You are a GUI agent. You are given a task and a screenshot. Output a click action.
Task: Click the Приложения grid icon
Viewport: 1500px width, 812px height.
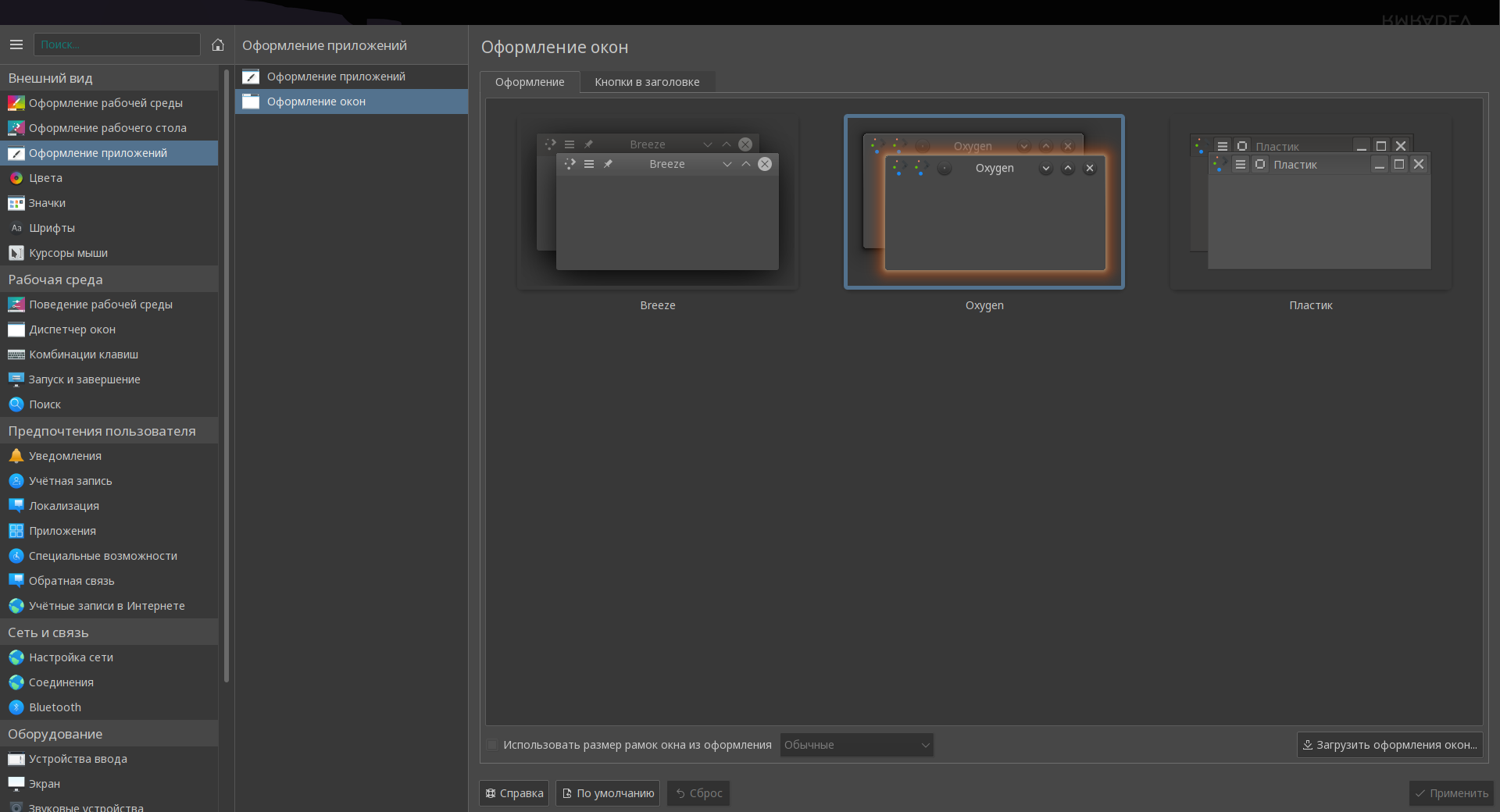(x=16, y=531)
